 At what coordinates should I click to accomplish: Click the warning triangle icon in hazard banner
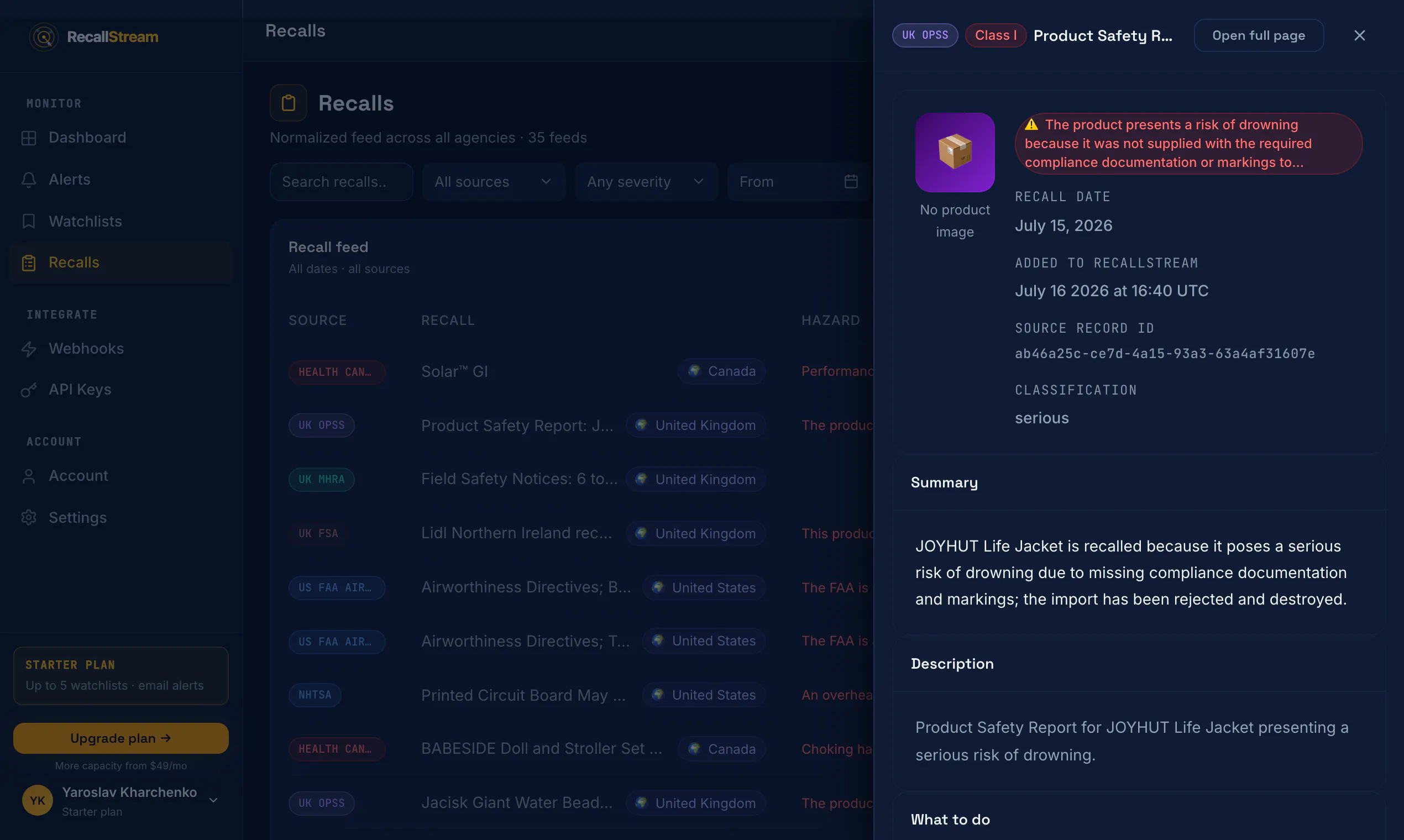pos(1031,124)
